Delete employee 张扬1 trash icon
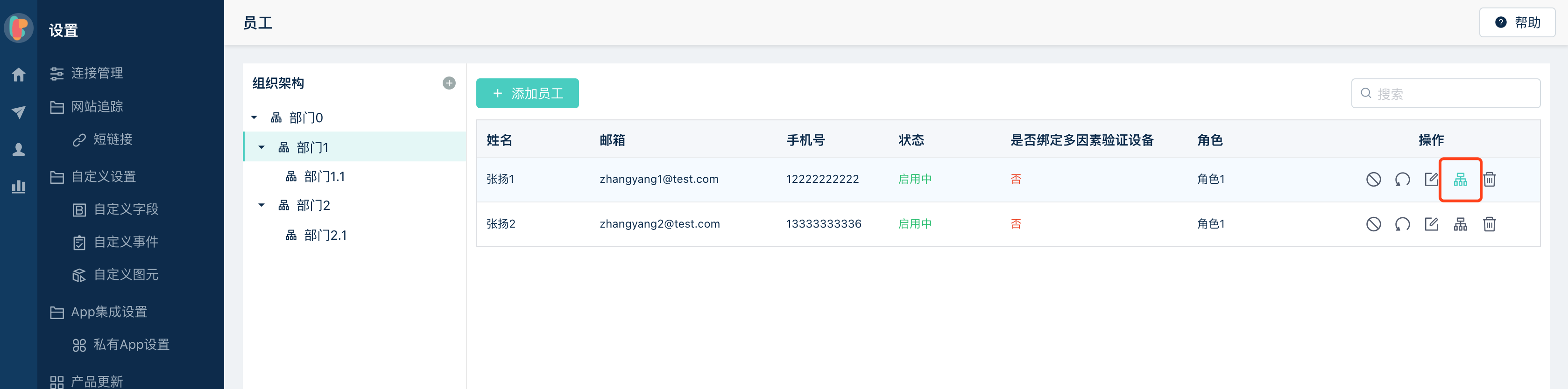 tap(1490, 179)
